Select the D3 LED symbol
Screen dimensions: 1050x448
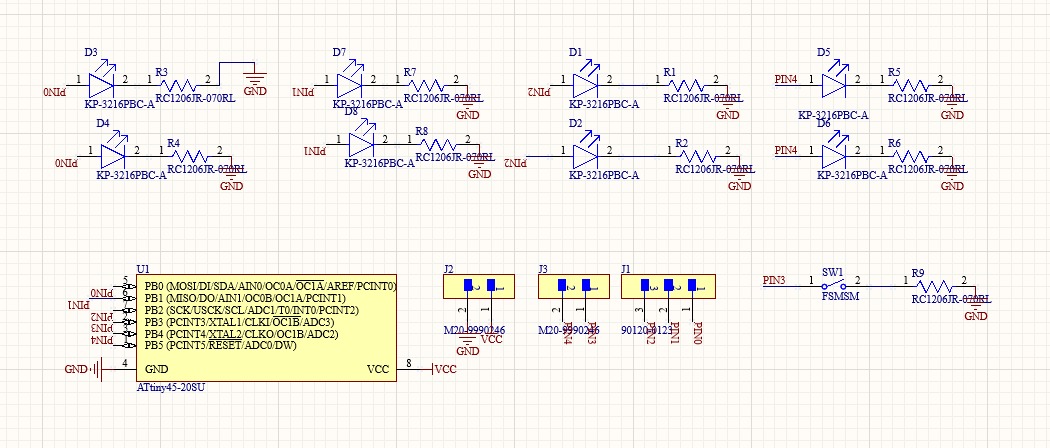(x=101, y=83)
